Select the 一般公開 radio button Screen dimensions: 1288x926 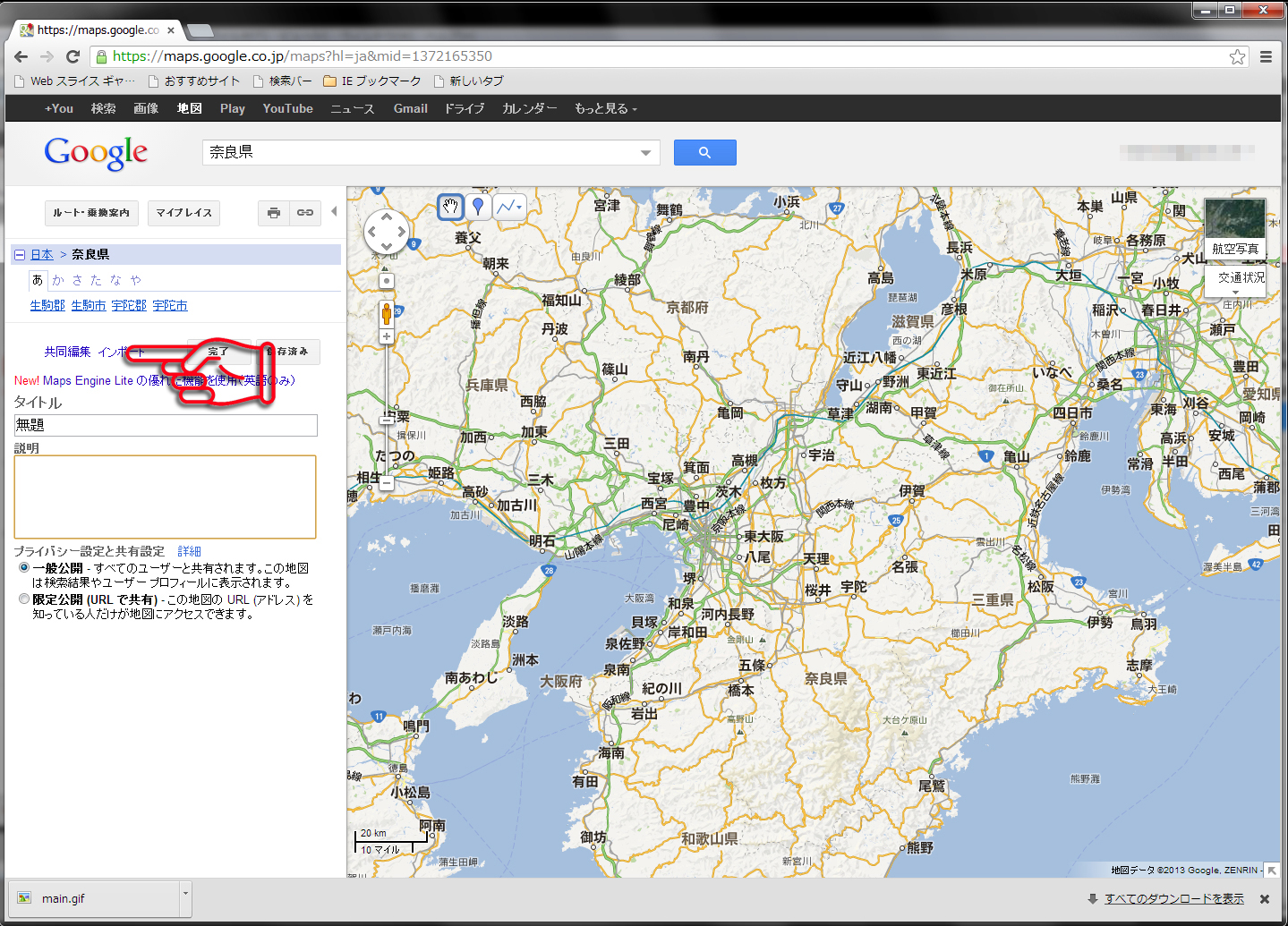coord(24,568)
